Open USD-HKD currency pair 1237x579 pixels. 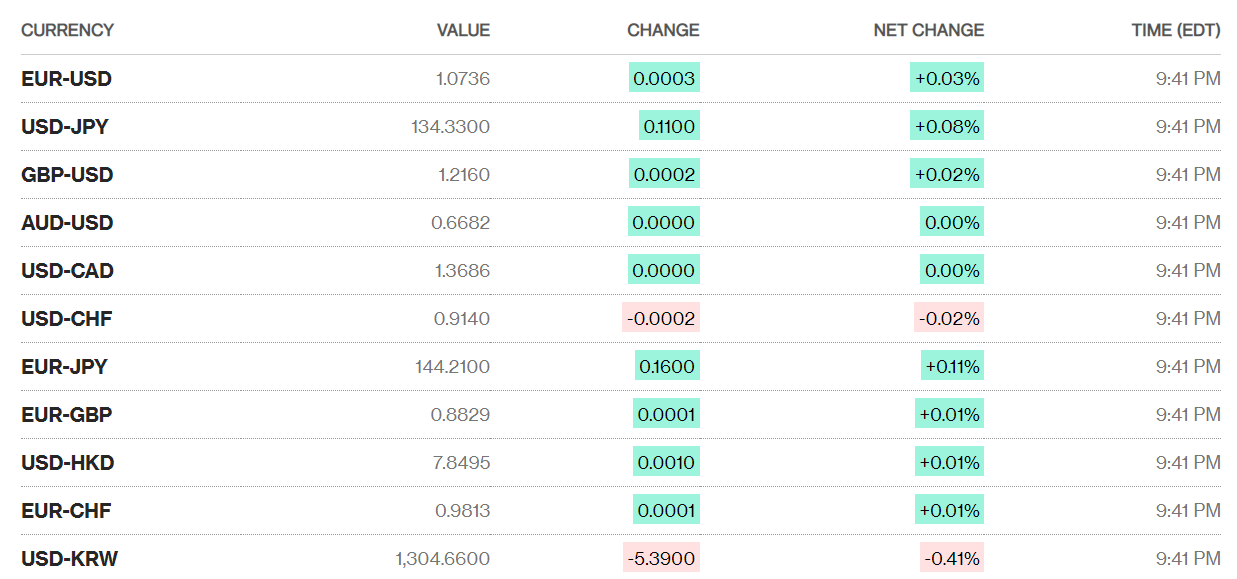(x=67, y=463)
